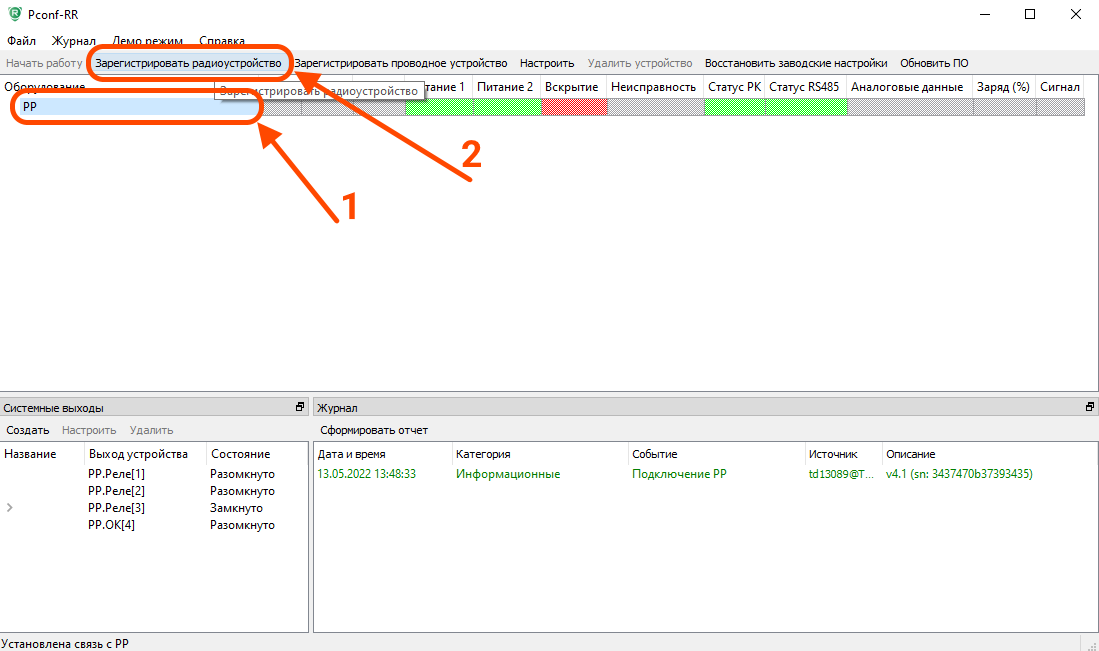The height and width of the screenshot is (651, 1099).
Task: Click the Pconf-RR app icon in title bar
Action: coord(13,14)
